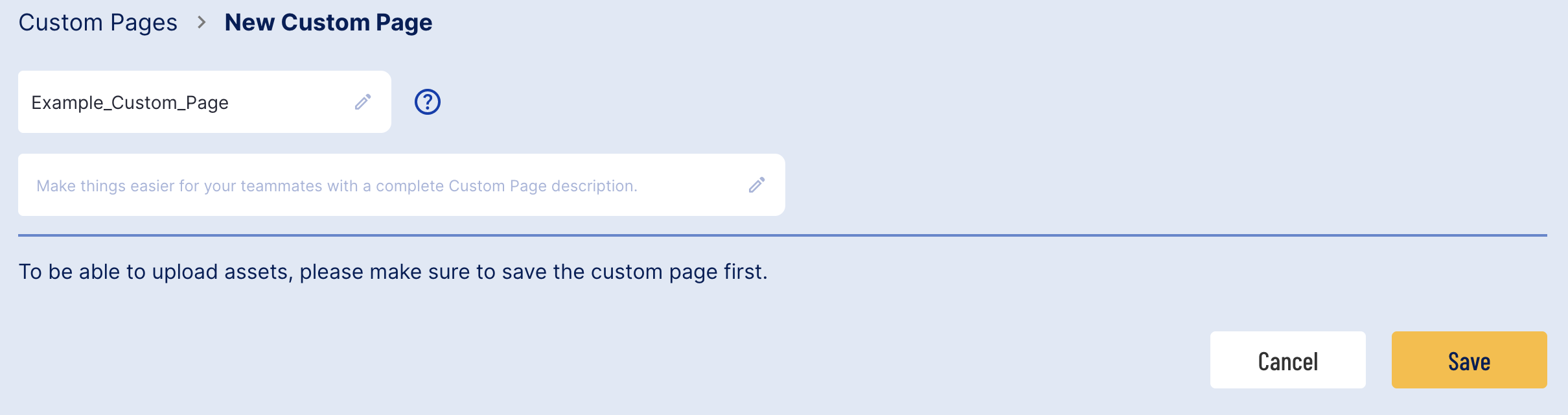The height and width of the screenshot is (415, 1568).
Task: Open the question mark help icon
Action: [428, 102]
